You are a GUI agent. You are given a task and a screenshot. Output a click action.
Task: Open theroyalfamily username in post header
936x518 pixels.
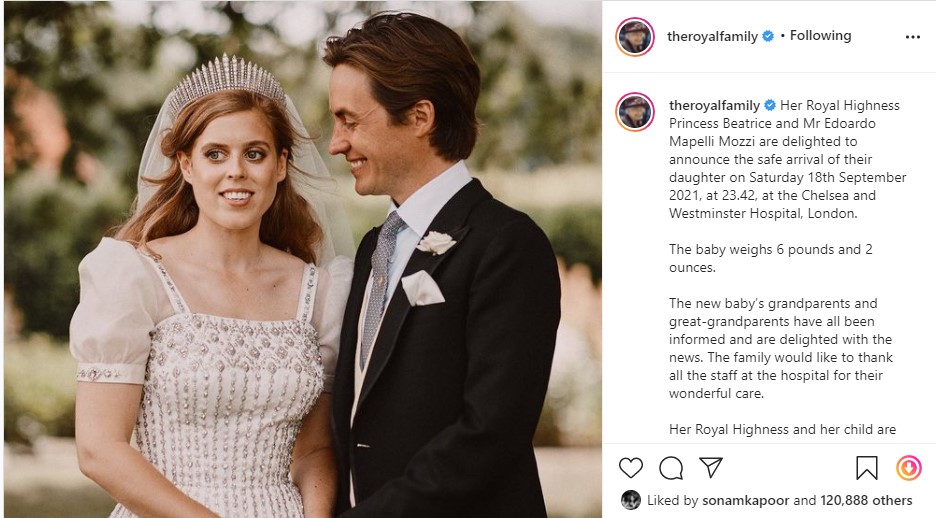(712, 36)
